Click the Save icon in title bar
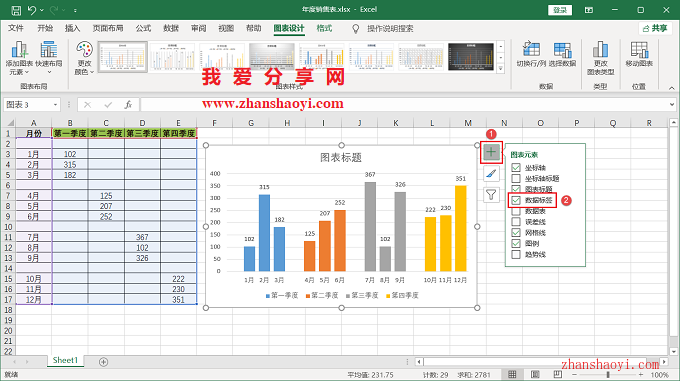Image resolution: width=680 pixels, height=381 pixels. [16, 10]
